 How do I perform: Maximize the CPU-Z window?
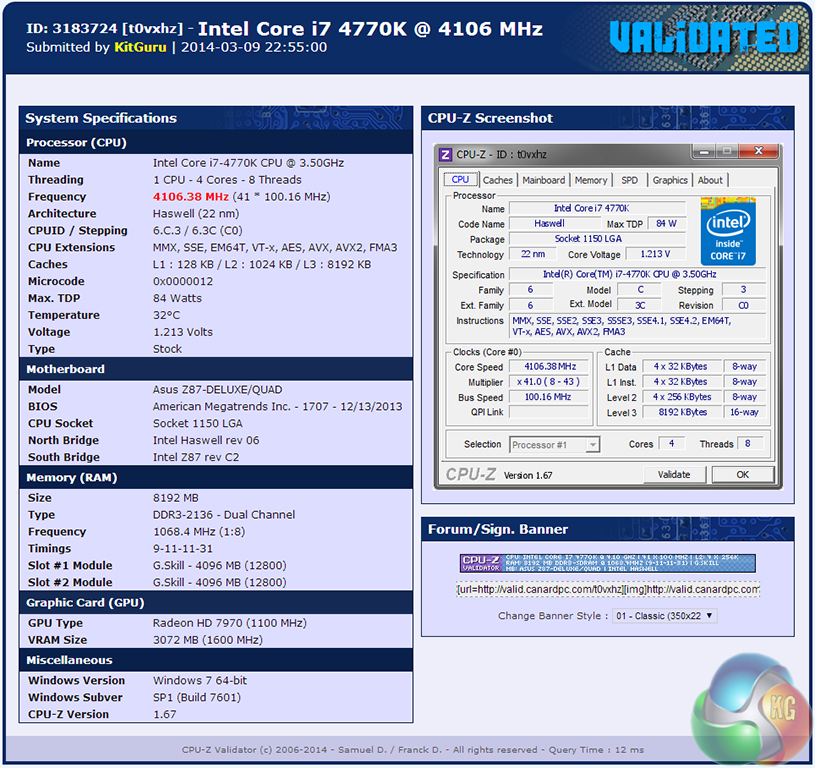(x=727, y=152)
